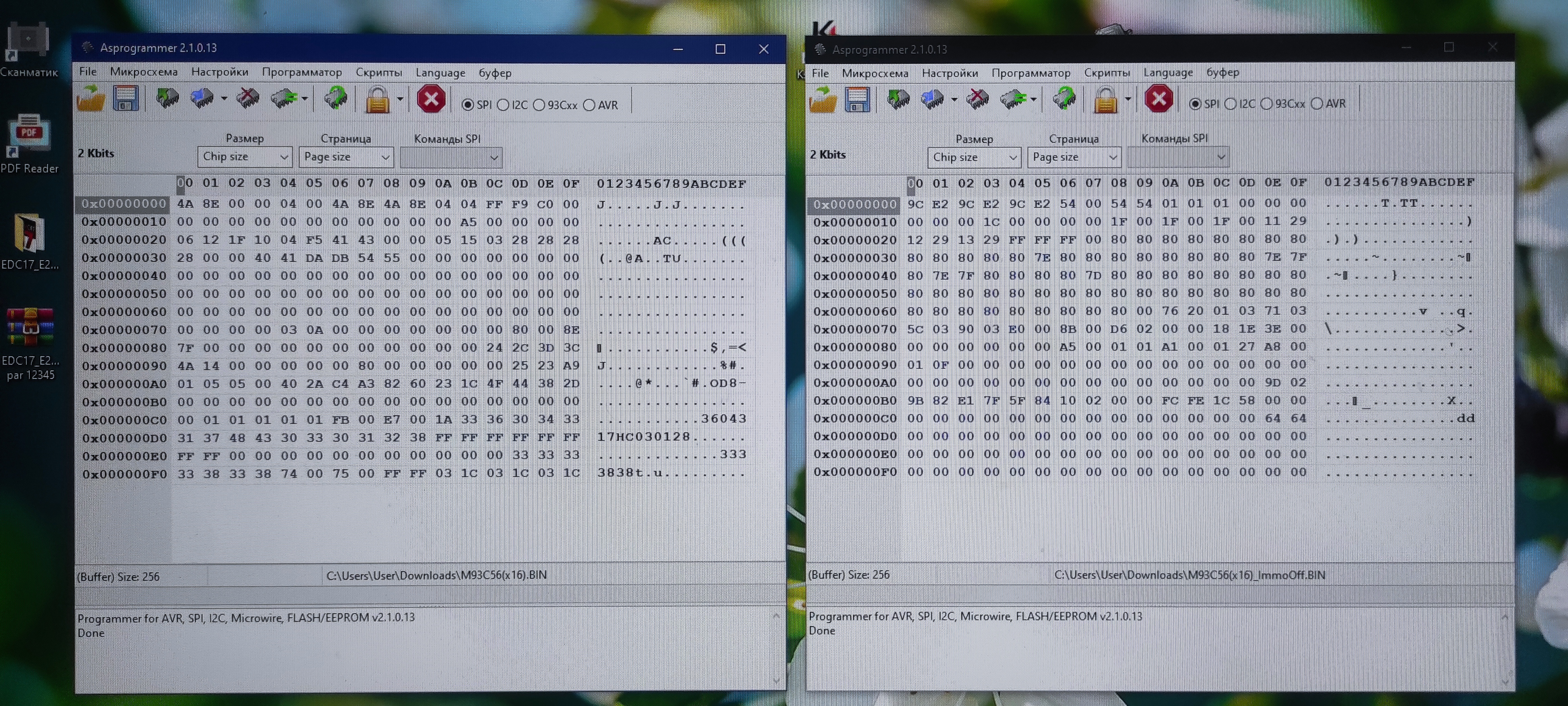This screenshot has width=1568, height=706.
Task: Click the write chip icon in right window
Action: point(932,99)
